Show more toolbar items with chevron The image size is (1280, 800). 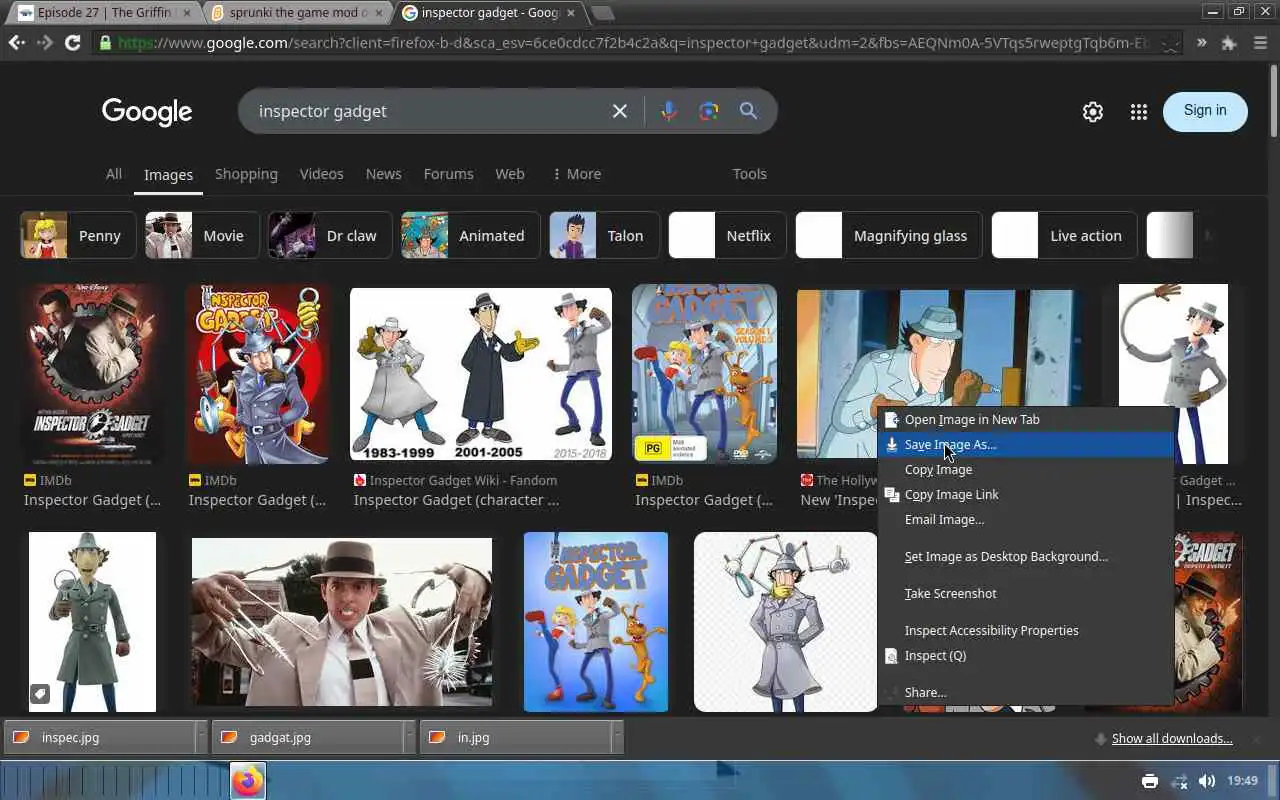[1201, 43]
